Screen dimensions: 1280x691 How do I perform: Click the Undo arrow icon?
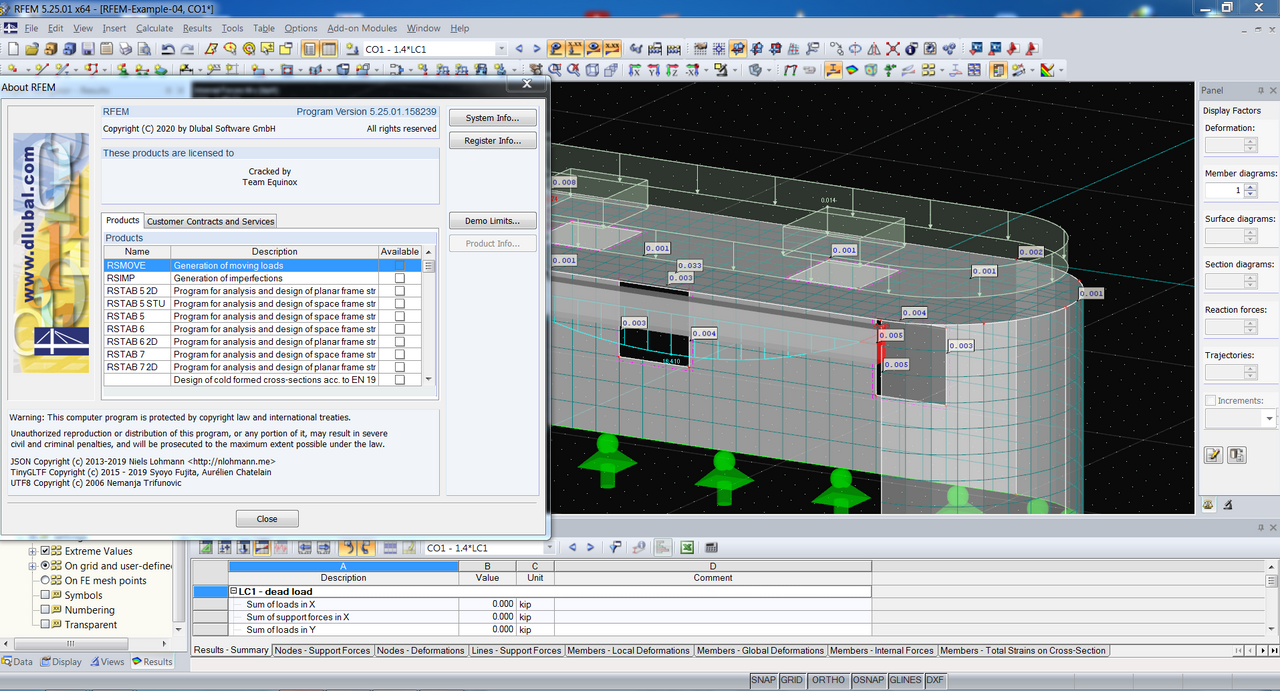[168, 48]
